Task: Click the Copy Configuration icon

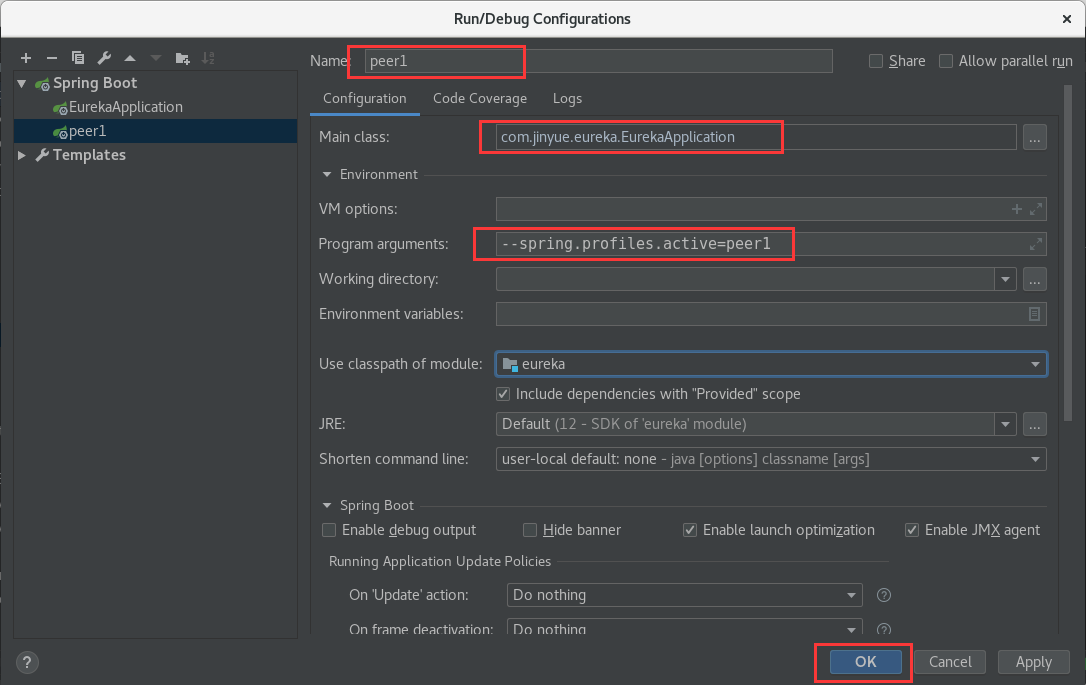Action: pos(78,58)
